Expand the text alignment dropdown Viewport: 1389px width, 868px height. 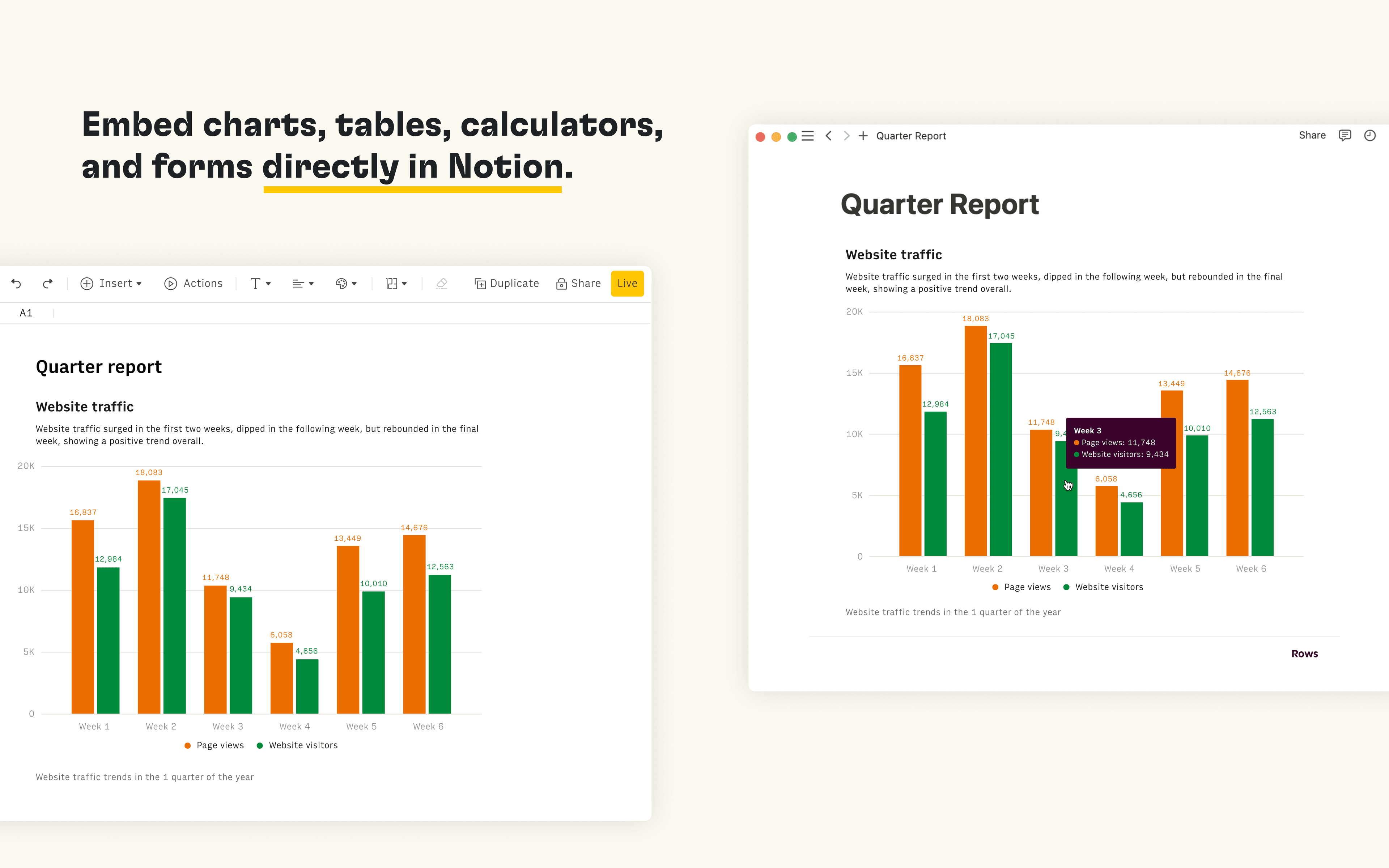(303, 284)
